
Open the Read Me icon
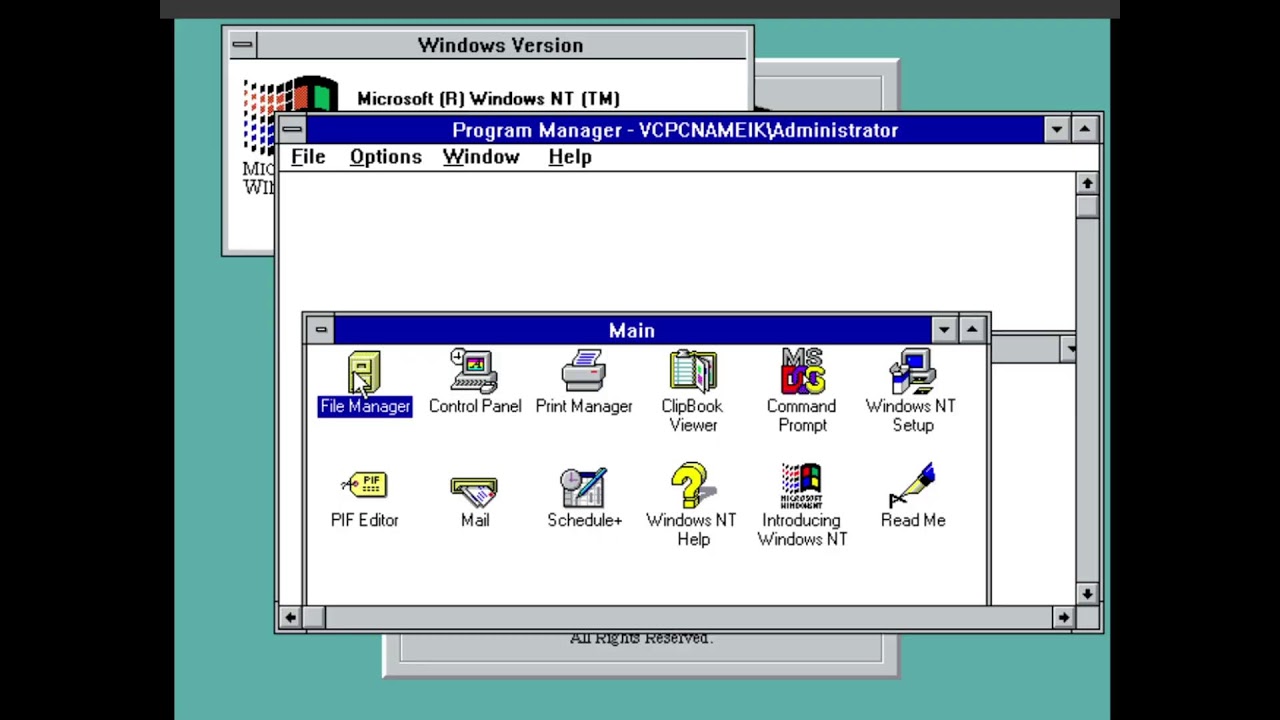coord(913,497)
